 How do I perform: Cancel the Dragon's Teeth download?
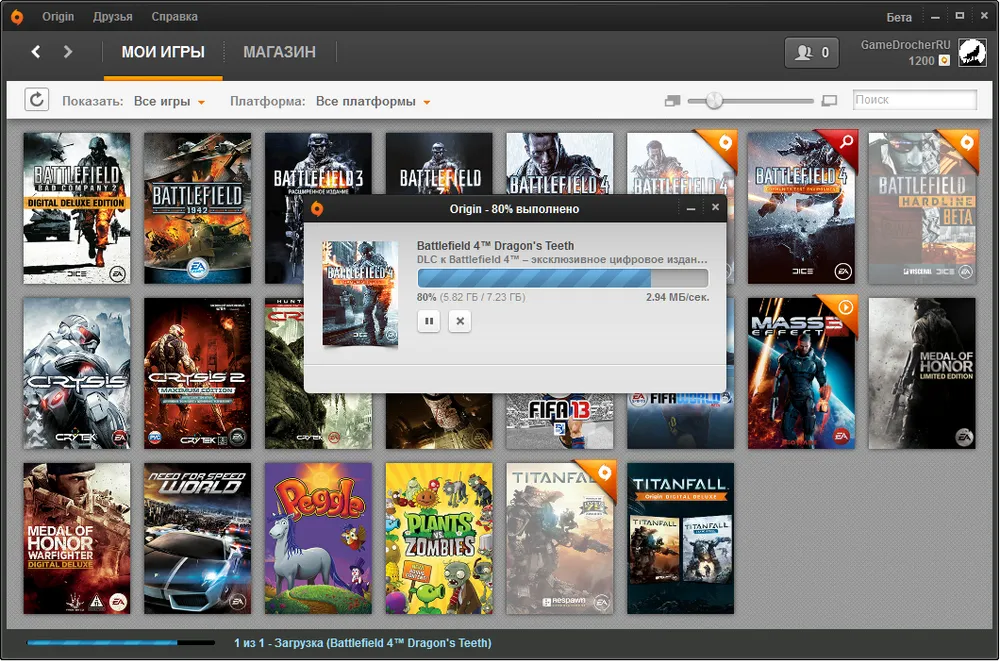459,321
